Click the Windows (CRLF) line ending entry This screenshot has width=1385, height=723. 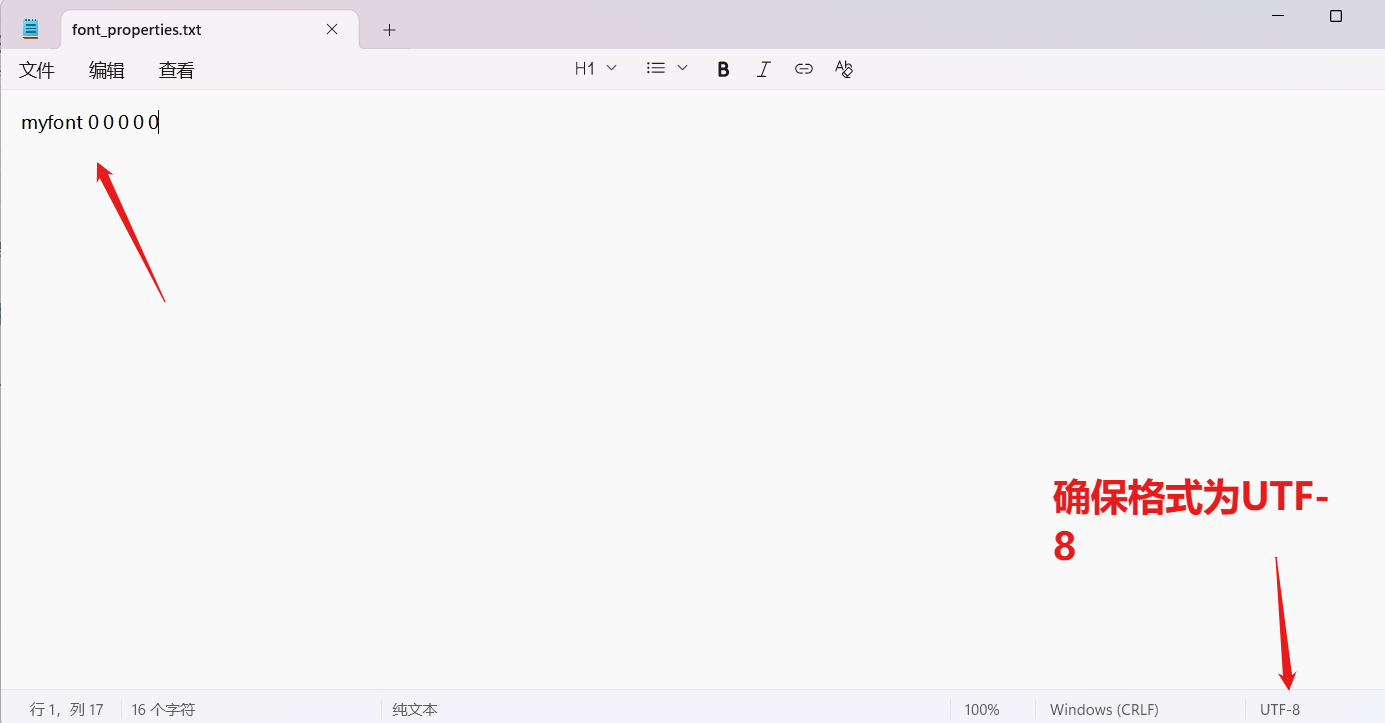(x=1104, y=709)
